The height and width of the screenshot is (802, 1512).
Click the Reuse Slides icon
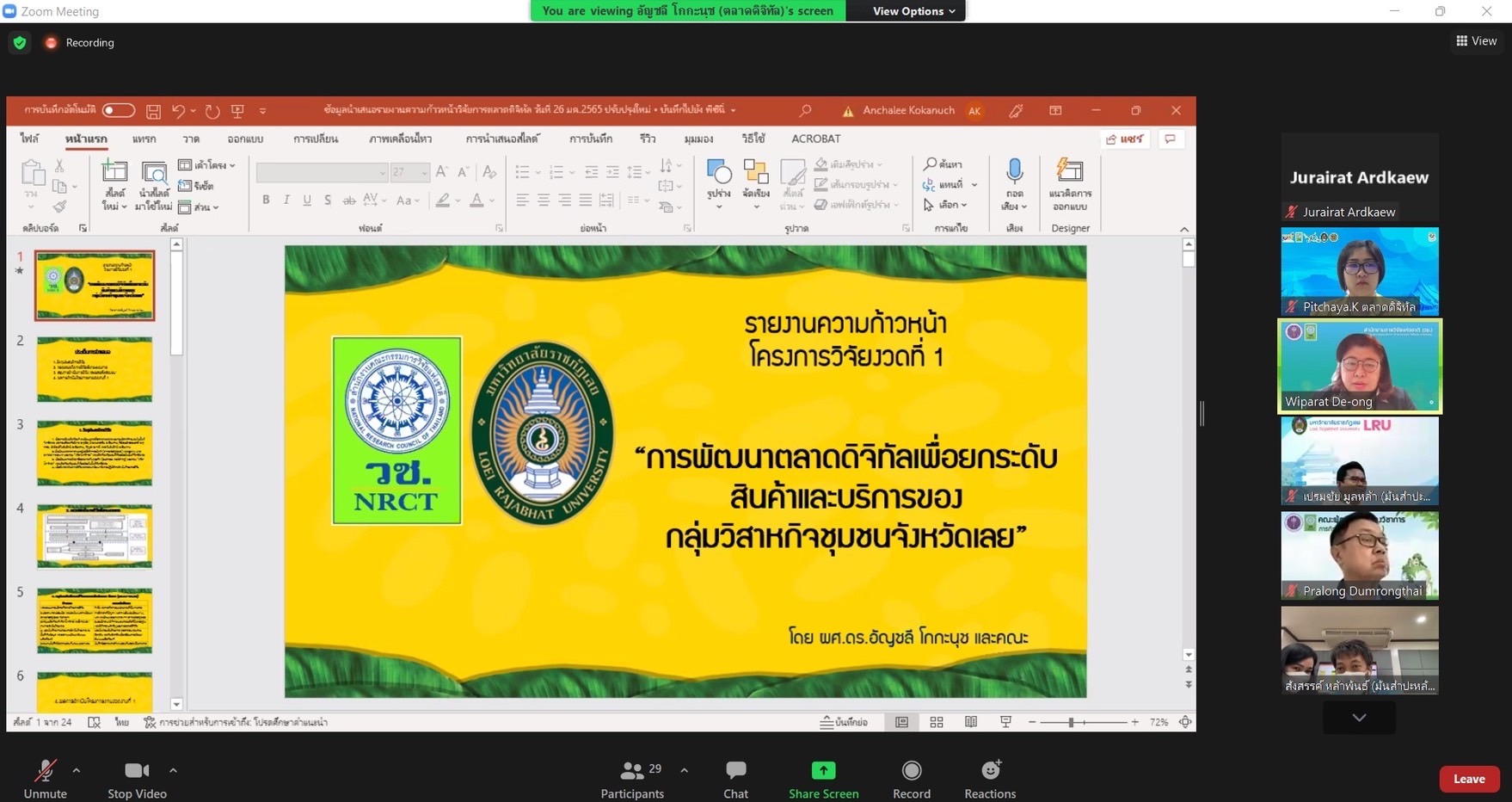(x=154, y=171)
